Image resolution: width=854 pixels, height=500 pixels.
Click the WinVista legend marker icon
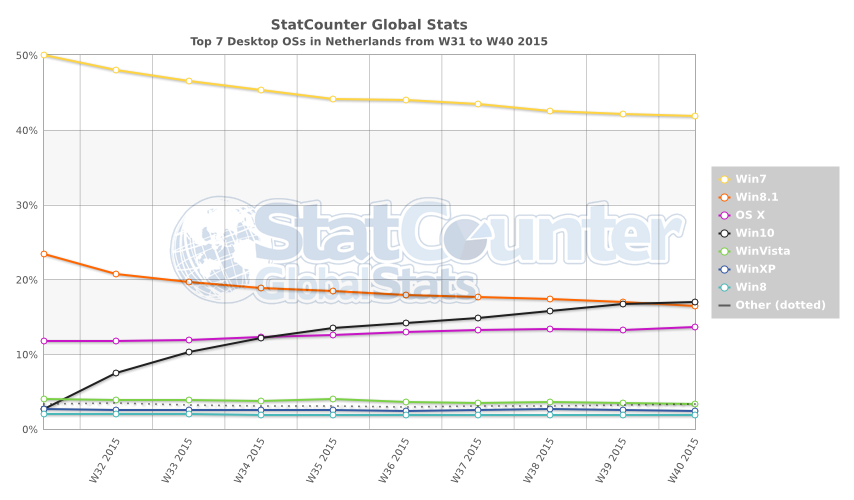tap(726, 251)
